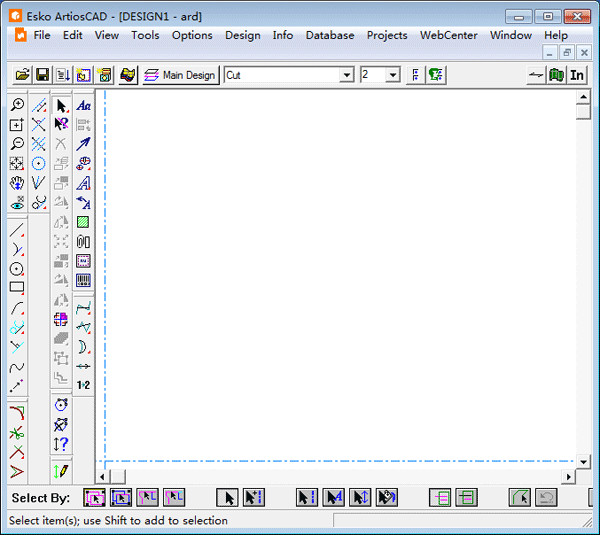This screenshot has width=600, height=535.
Task: Open the Projects menu
Action: tap(387, 35)
